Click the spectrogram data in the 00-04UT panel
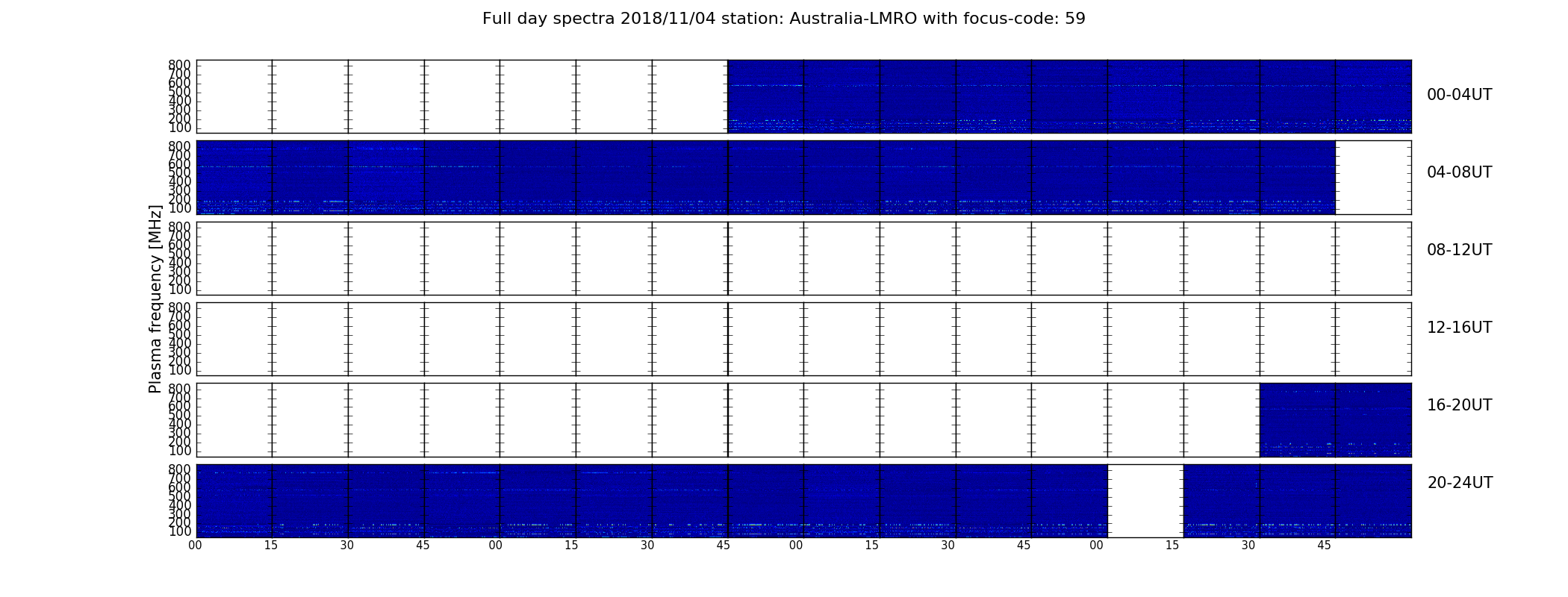The image size is (1568, 597). pos(1069,96)
